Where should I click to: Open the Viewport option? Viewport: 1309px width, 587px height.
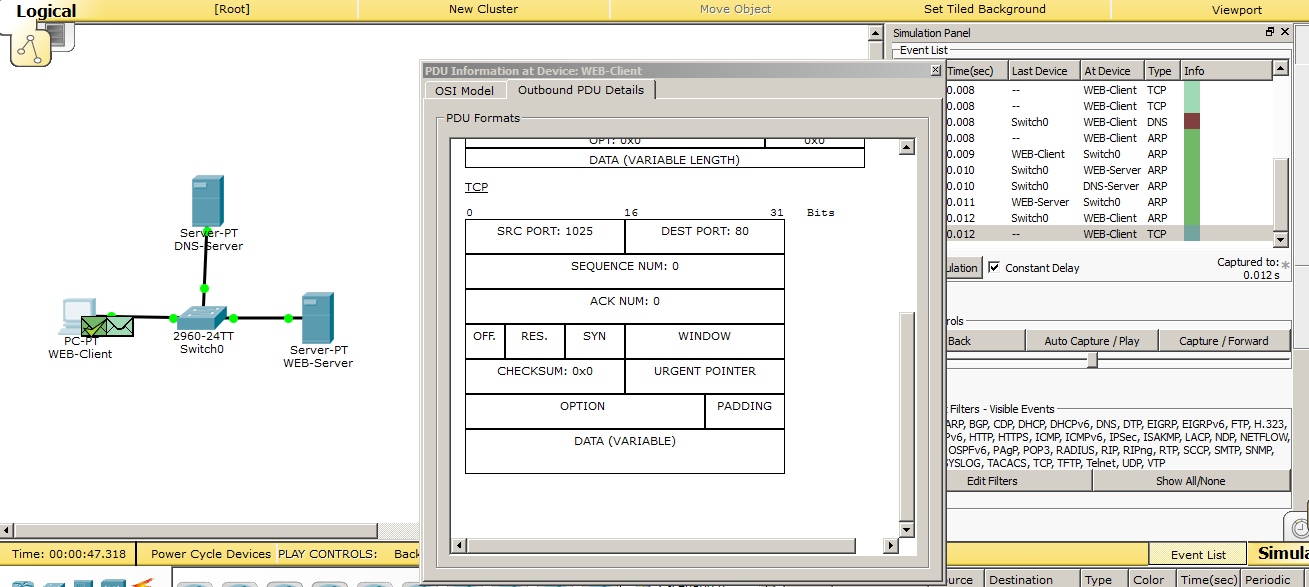[x=1237, y=9]
